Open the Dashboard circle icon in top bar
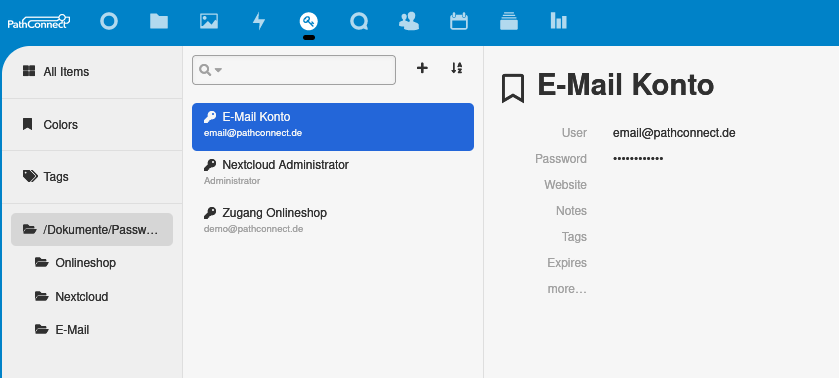 [109, 21]
